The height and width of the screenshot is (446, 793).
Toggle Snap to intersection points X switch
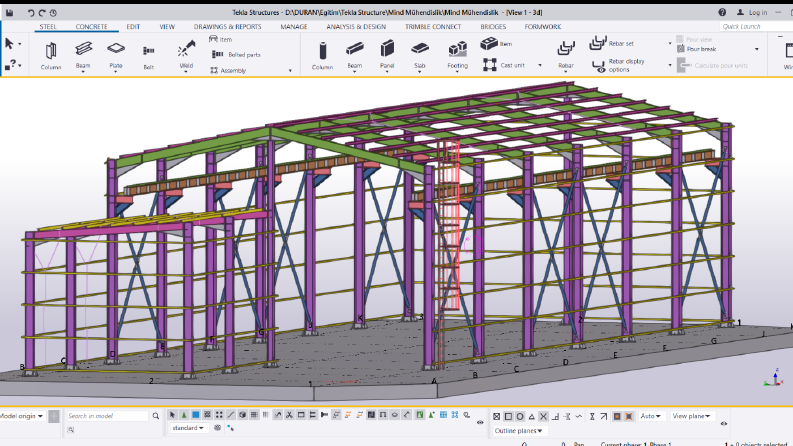543,416
